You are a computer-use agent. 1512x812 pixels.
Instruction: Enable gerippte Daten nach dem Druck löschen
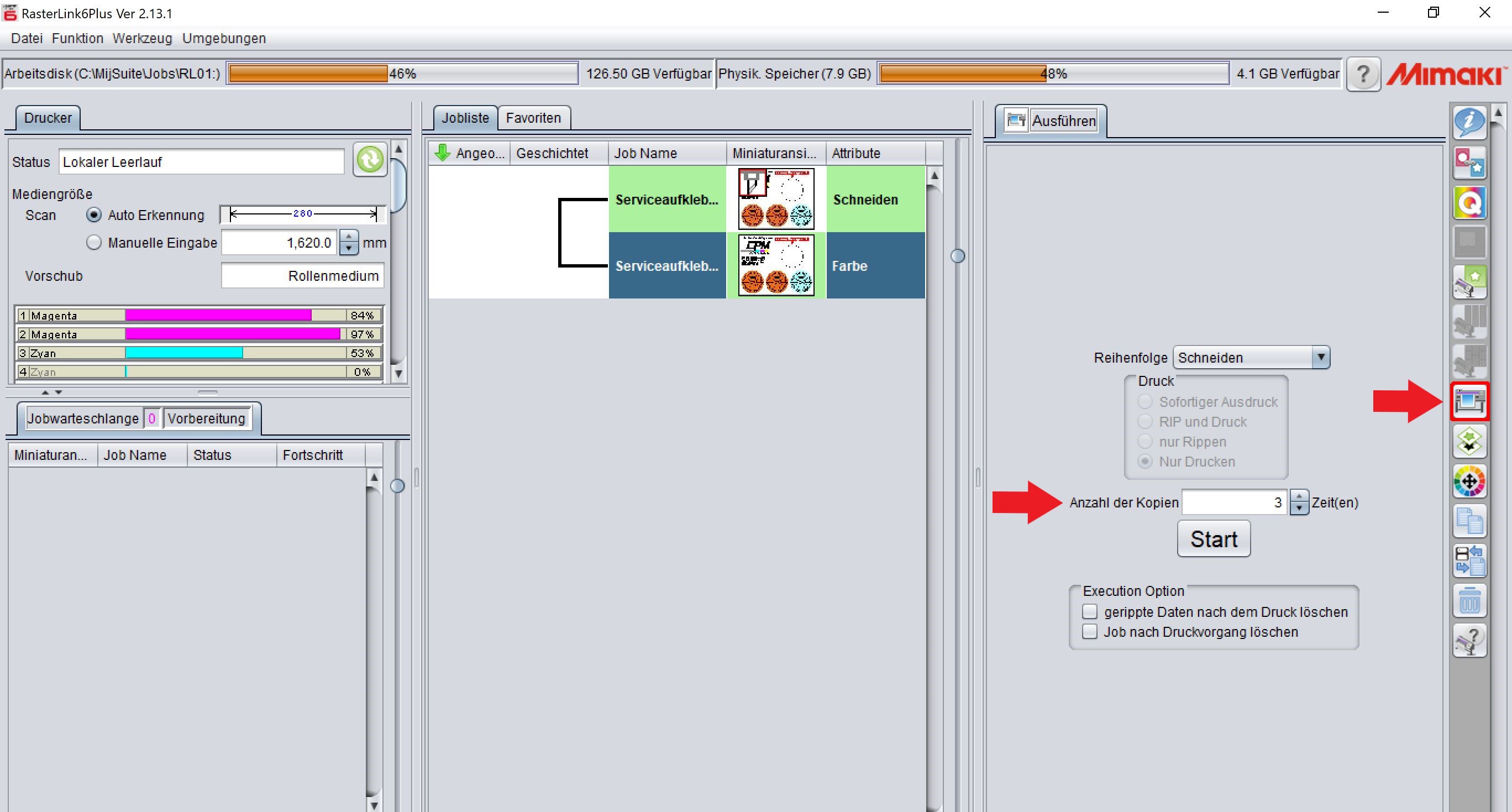[1089, 612]
